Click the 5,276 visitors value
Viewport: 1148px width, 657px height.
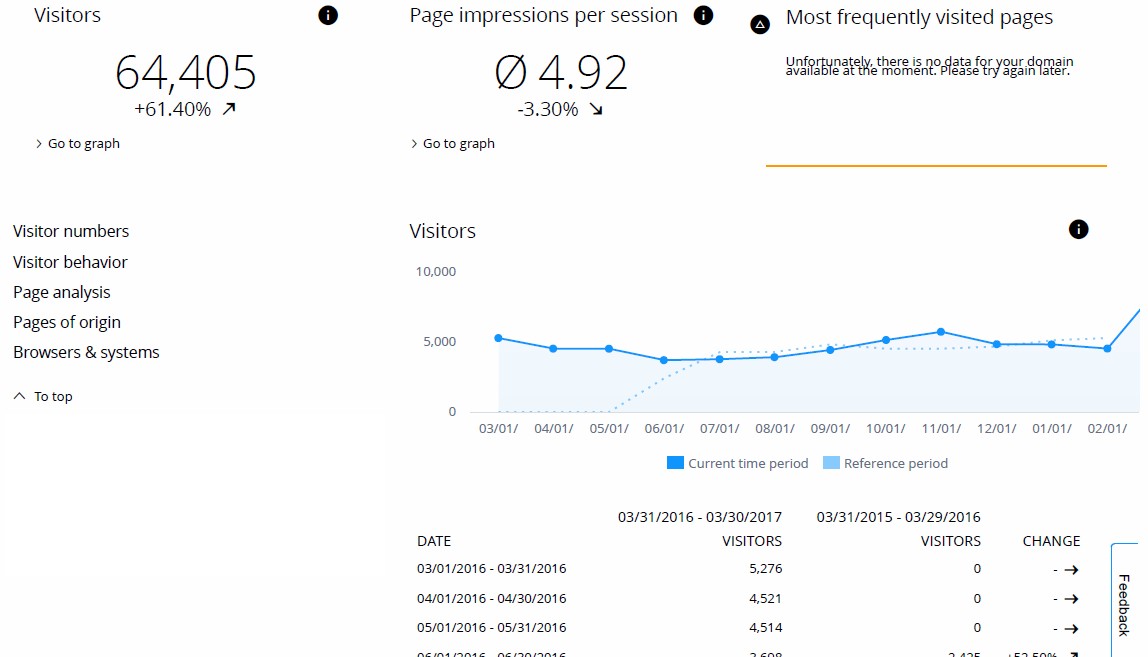[x=766, y=568]
